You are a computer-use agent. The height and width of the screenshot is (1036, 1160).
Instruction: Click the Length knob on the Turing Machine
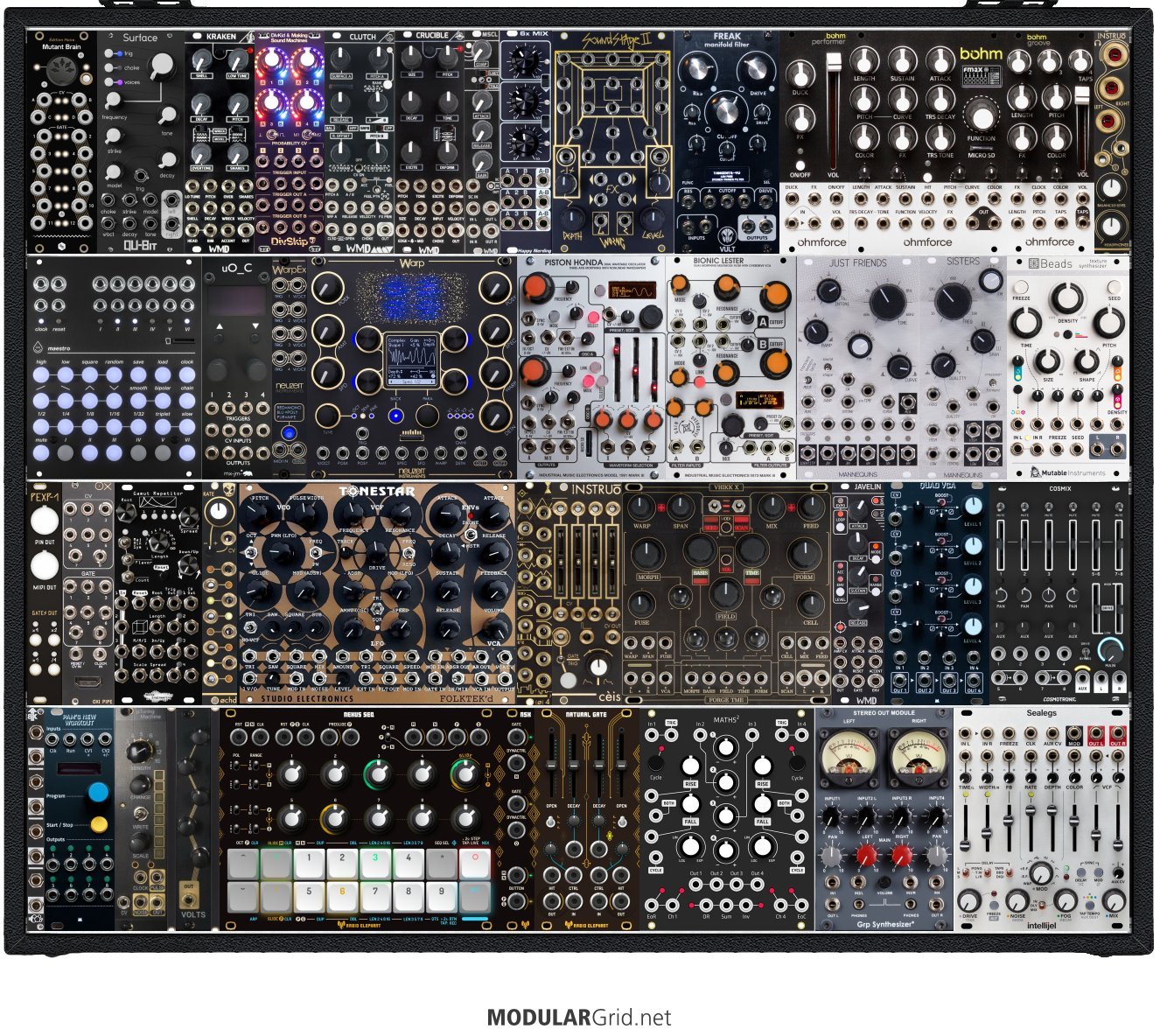click(140, 752)
